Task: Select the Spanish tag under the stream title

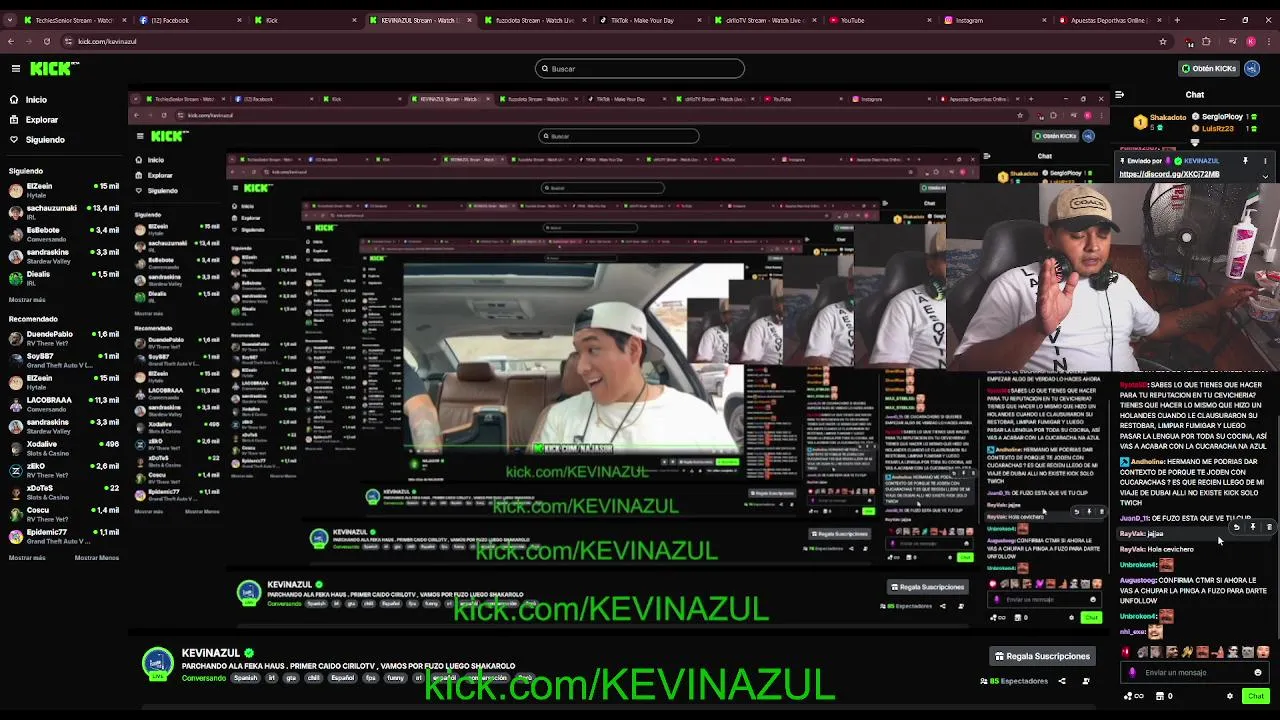Action: click(246, 678)
